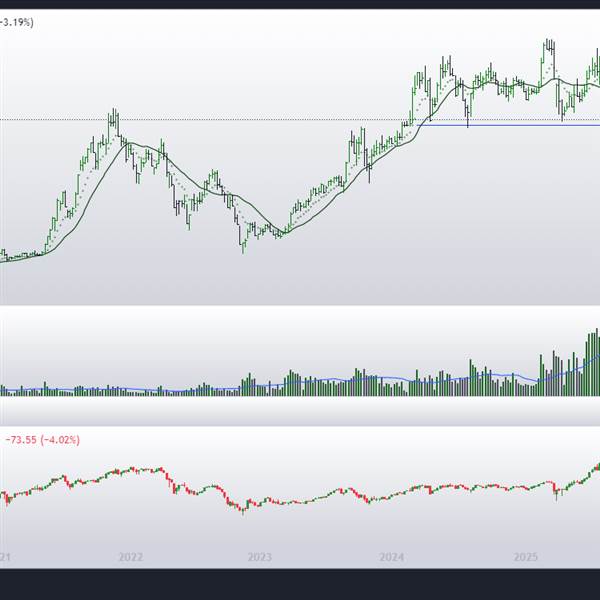
Task: Click the early 2025 dip in bottom candlestick pane
Action: [558, 495]
